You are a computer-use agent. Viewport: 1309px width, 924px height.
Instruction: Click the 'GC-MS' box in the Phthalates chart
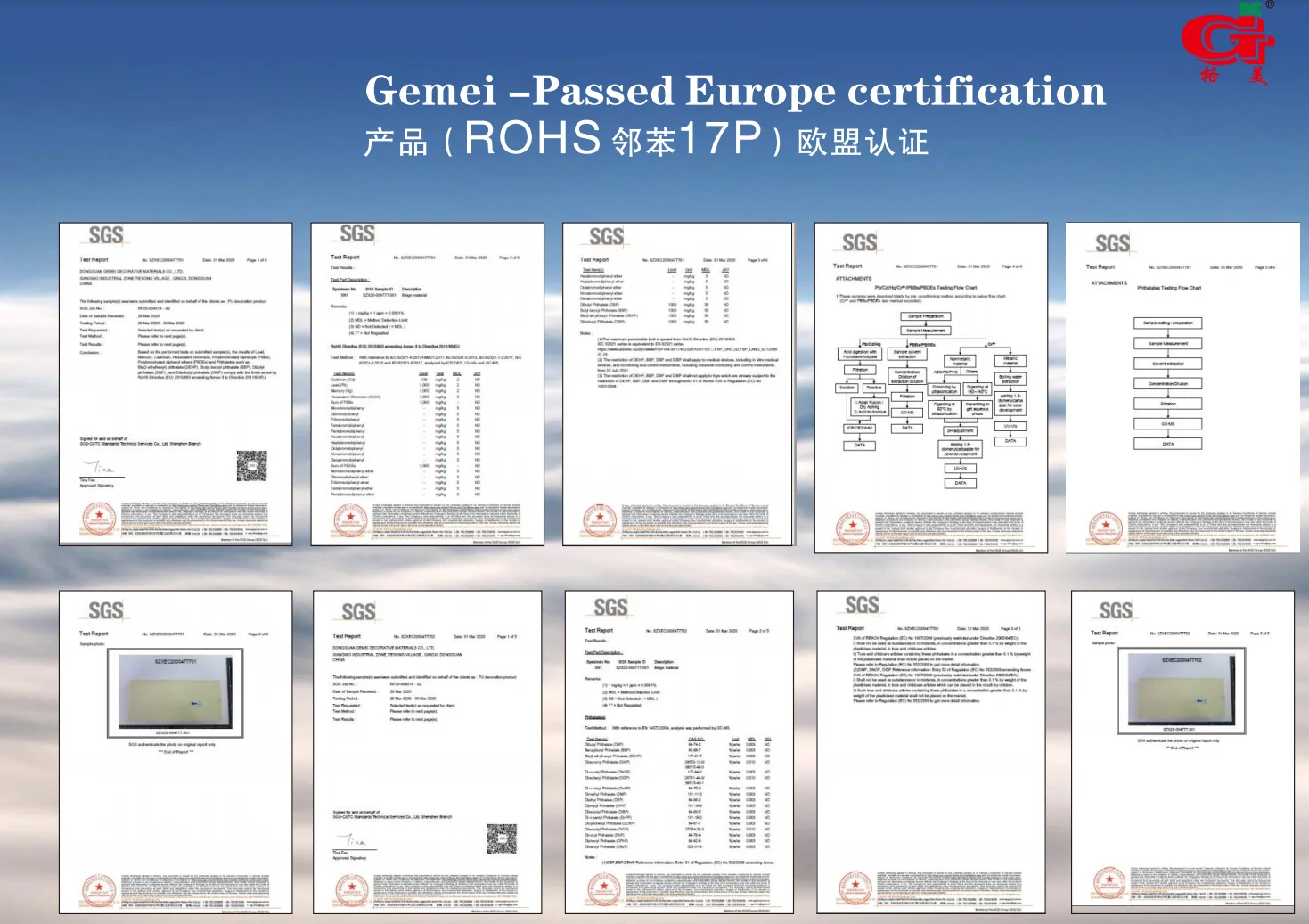(x=1168, y=424)
